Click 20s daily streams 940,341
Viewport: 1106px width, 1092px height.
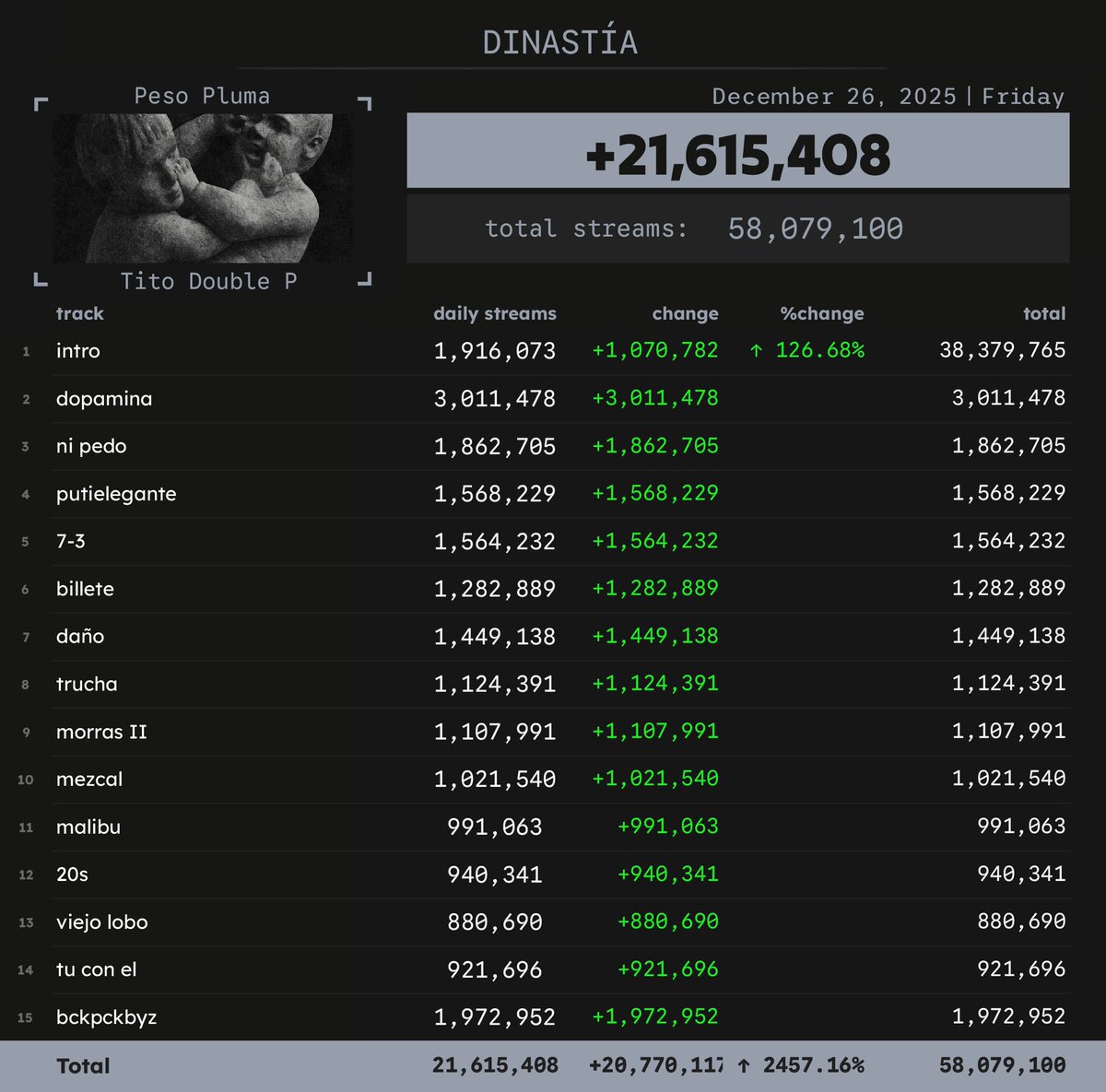(x=495, y=875)
